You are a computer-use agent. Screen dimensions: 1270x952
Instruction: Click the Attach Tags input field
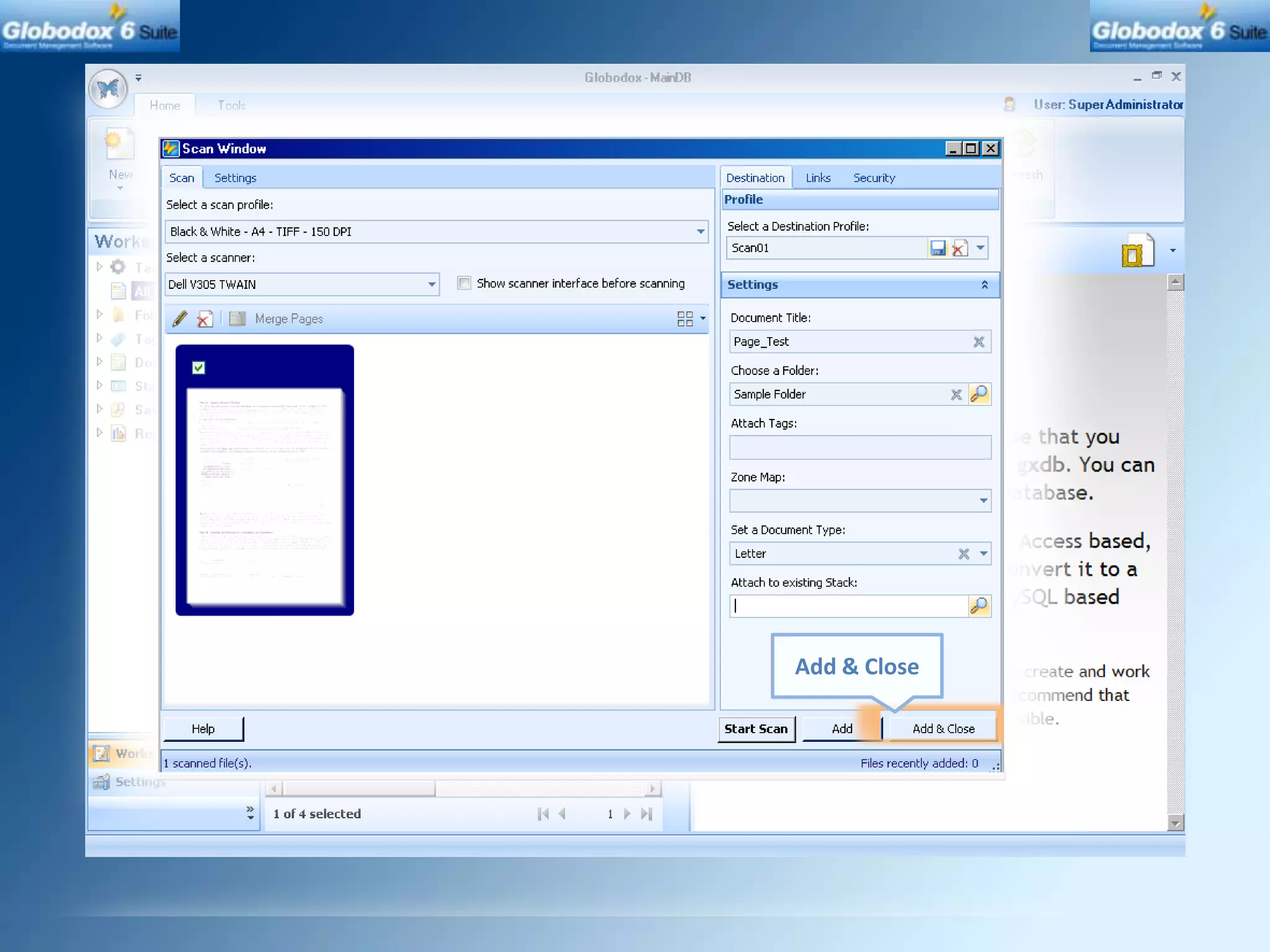point(859,447)
